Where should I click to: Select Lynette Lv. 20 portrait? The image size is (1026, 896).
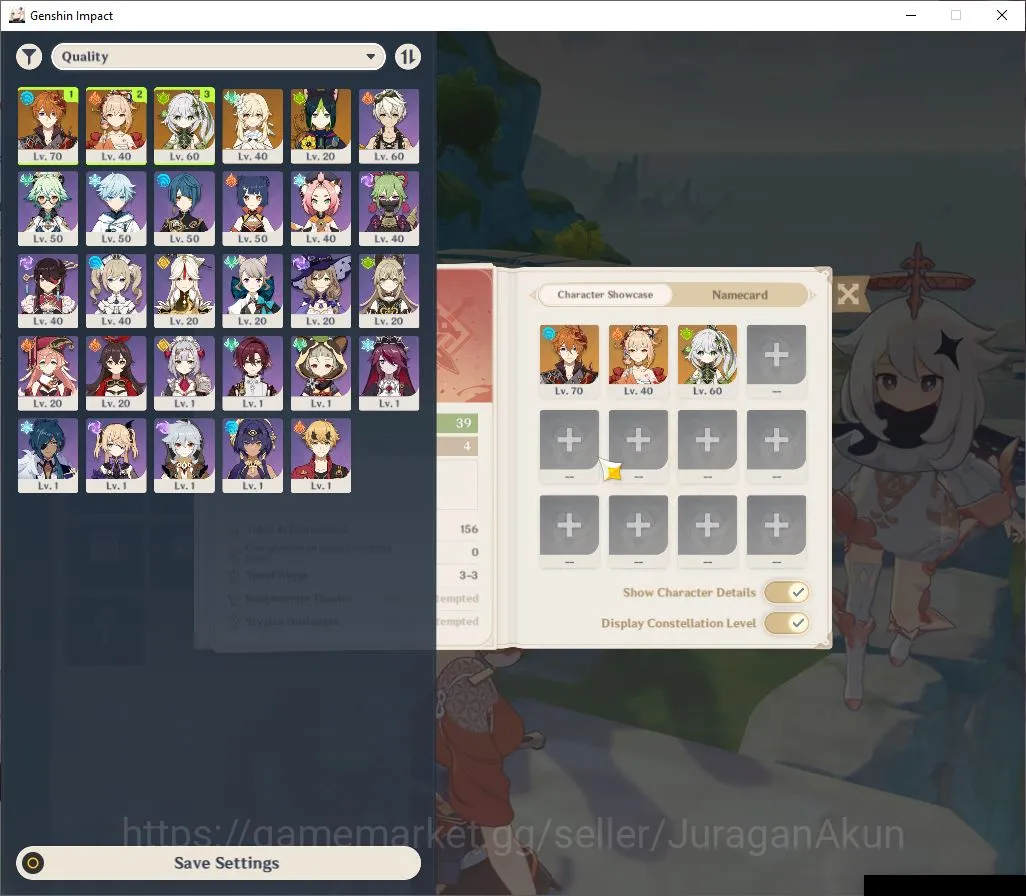click(x=253, y=291)
